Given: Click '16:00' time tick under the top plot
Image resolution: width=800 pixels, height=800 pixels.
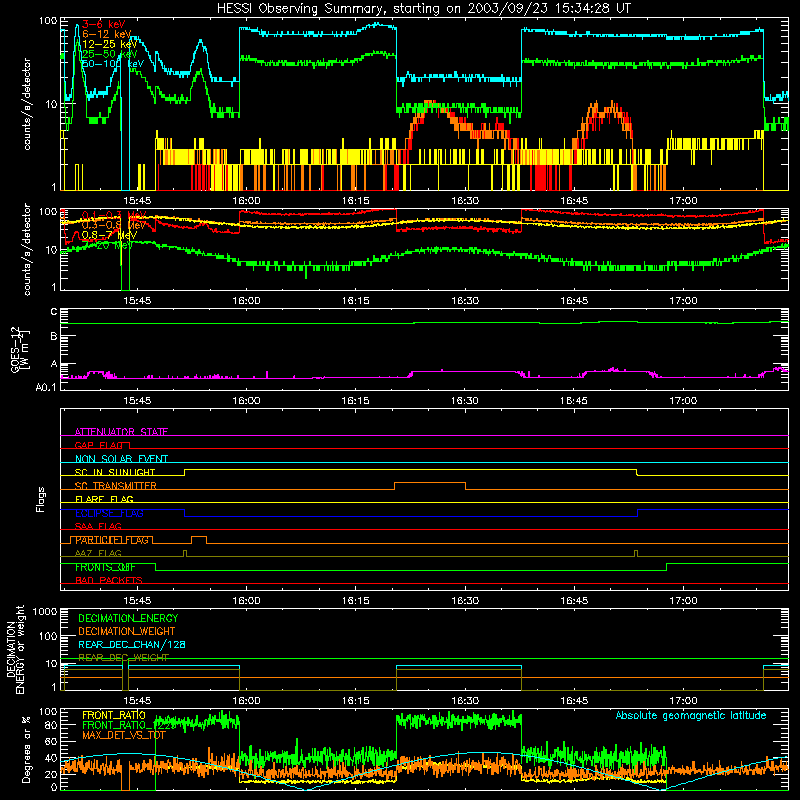Looking at the screenshot, I should tap(246, 201).
